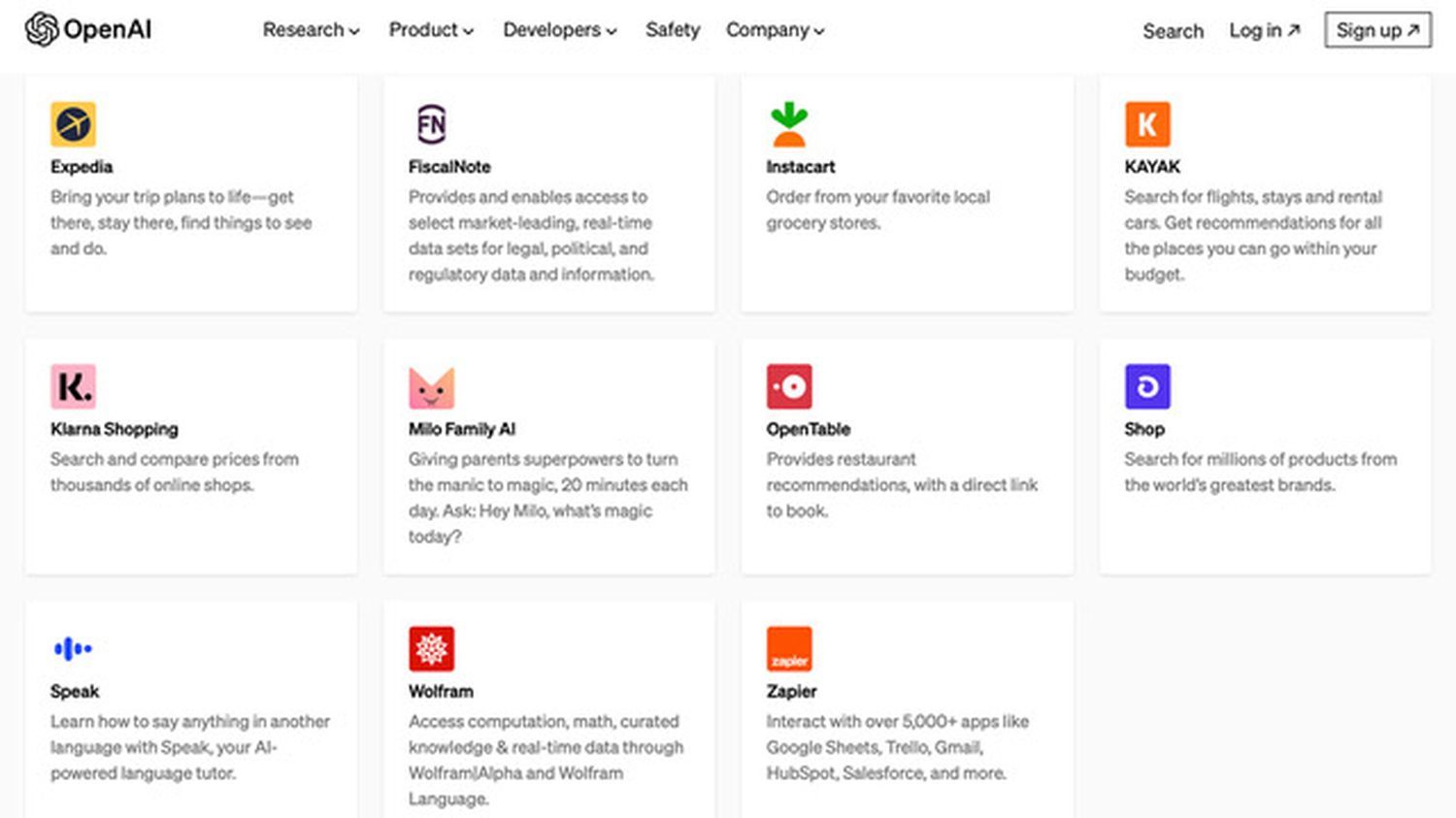
Task: Click the Zapier title text
Action: pos(791,691)
